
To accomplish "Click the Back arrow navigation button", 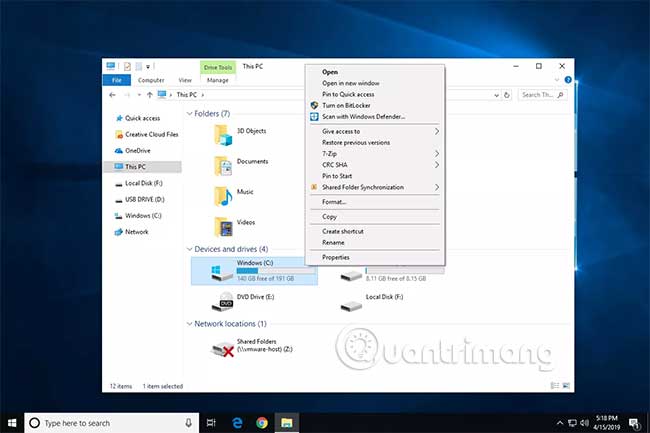I will (x=112, y=95).
